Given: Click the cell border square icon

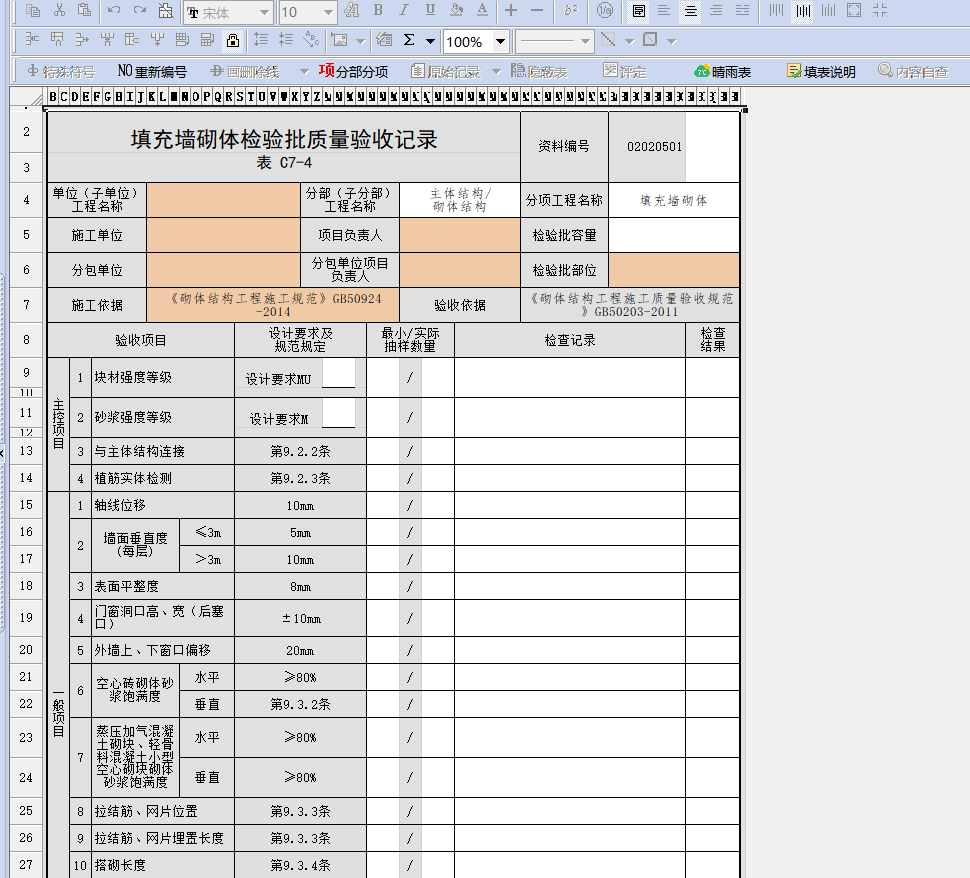Looking at the screenshot, I should (x=650, y=40).
